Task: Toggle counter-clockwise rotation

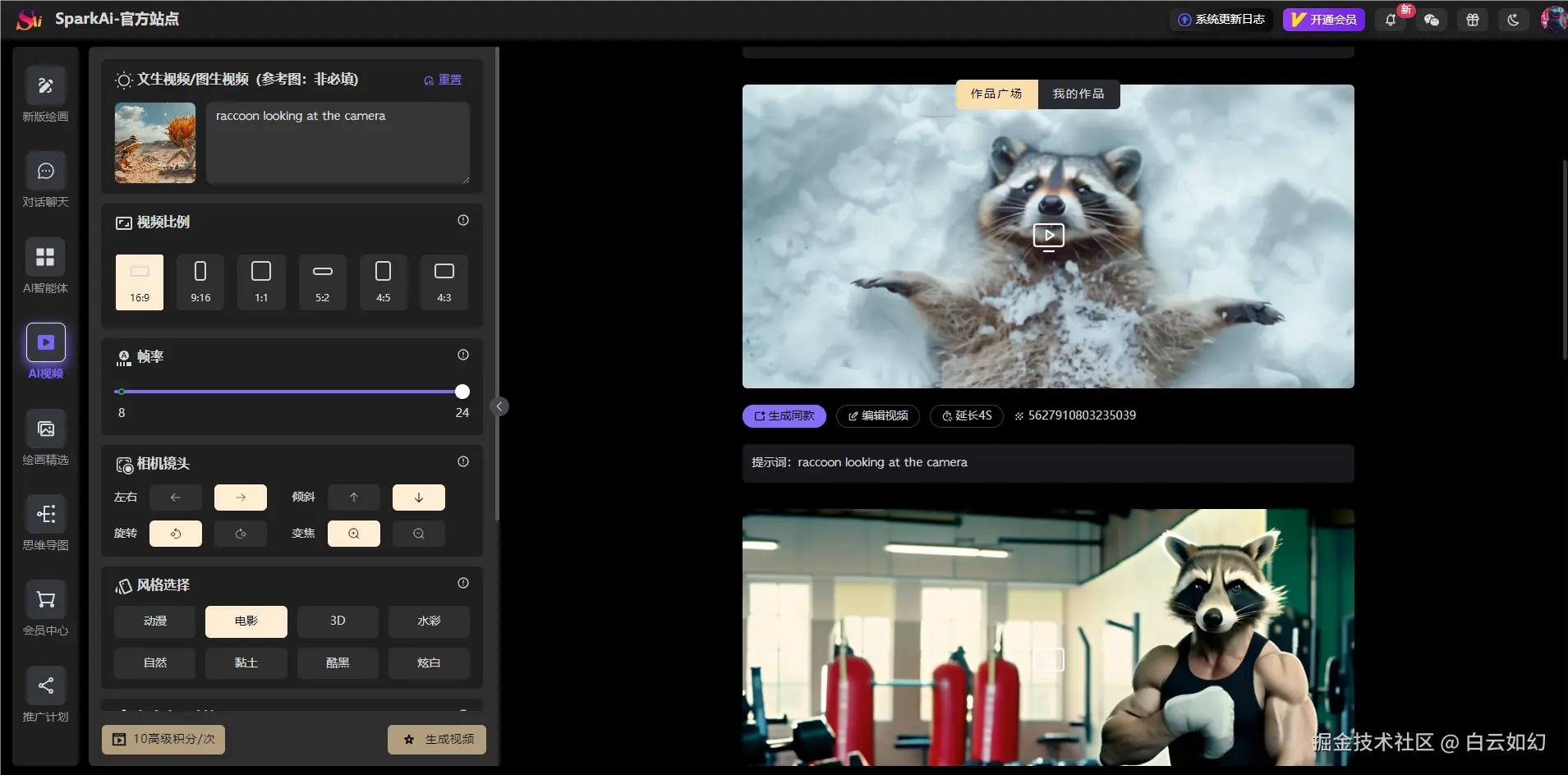Action: pos(176,534)
